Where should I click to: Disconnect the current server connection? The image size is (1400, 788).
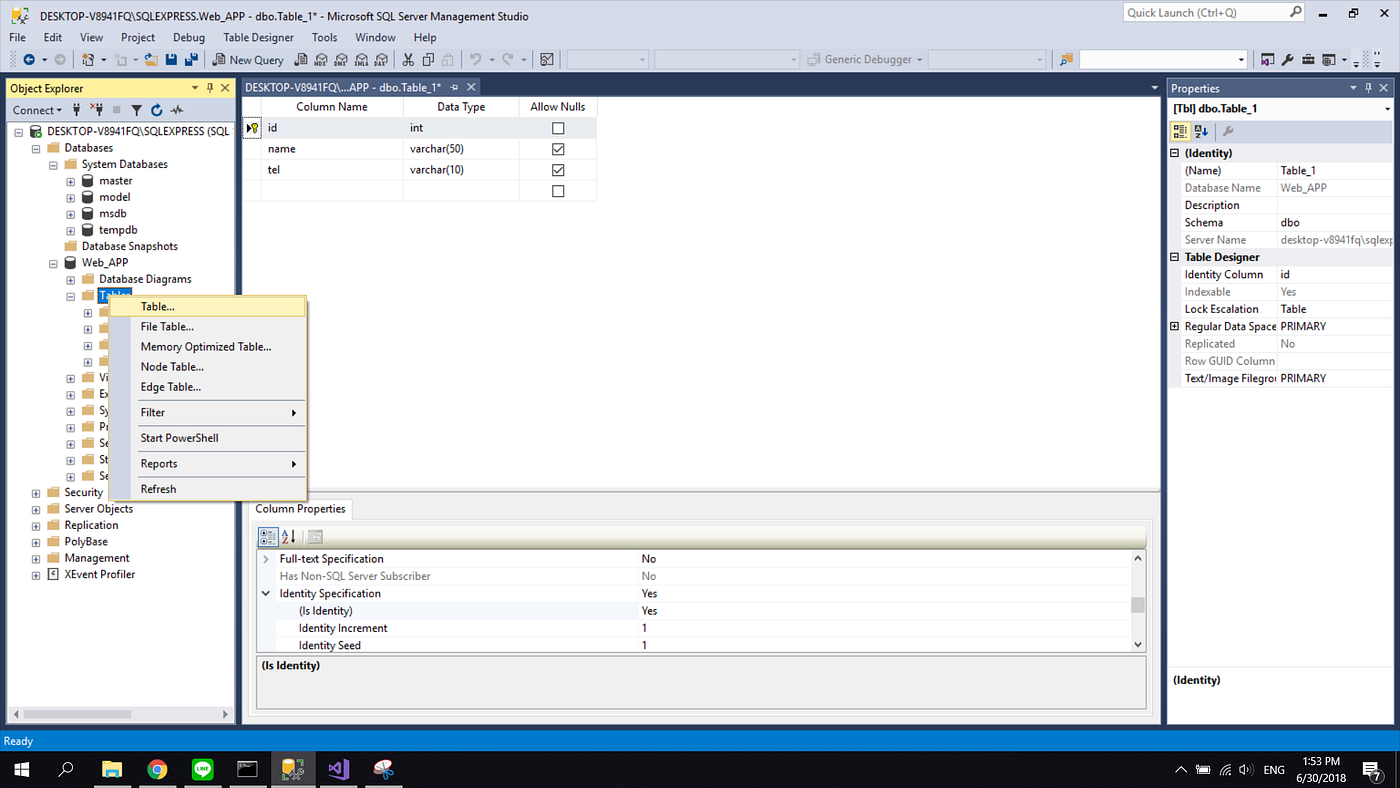[97, 110]
